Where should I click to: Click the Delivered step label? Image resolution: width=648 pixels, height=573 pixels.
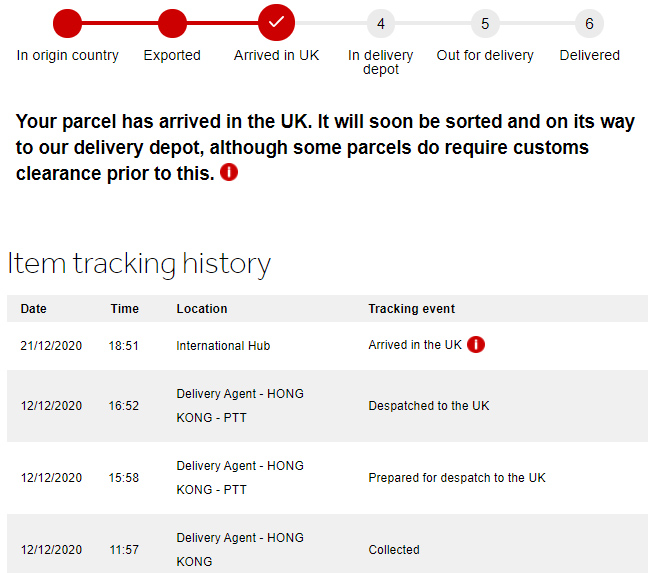tap(589, 55)
